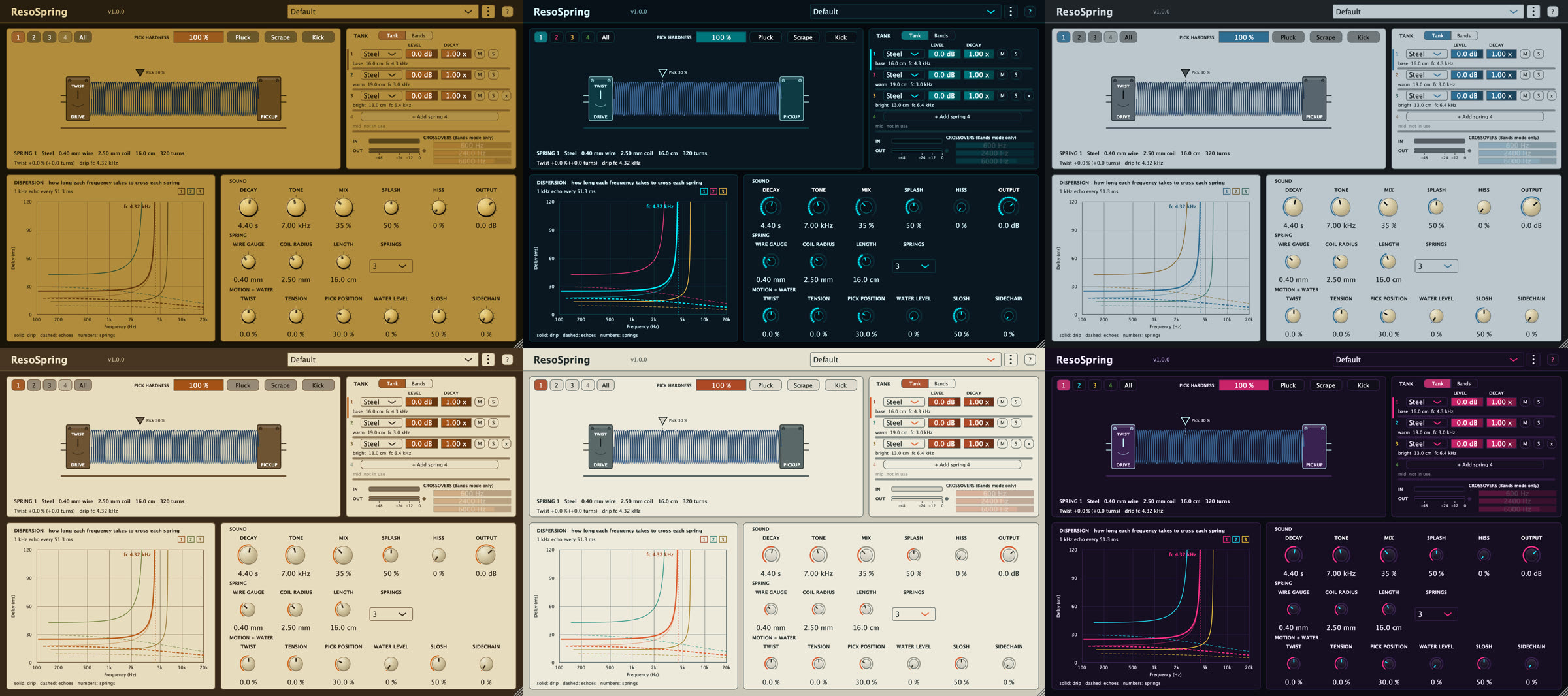Open the help icon in the gold-themed window
The width and height of the screenshot is (1568, 696).
[507, 12]
